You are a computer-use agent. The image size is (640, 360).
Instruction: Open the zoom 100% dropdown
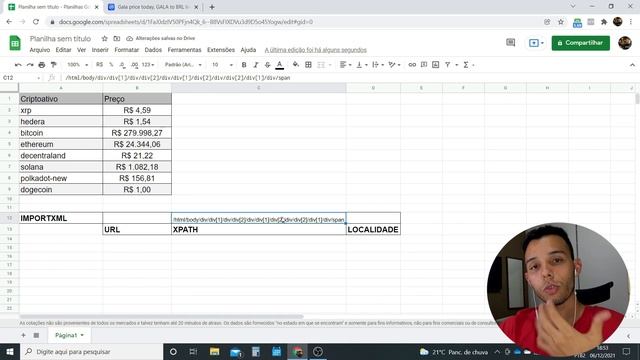click(77, 65)
